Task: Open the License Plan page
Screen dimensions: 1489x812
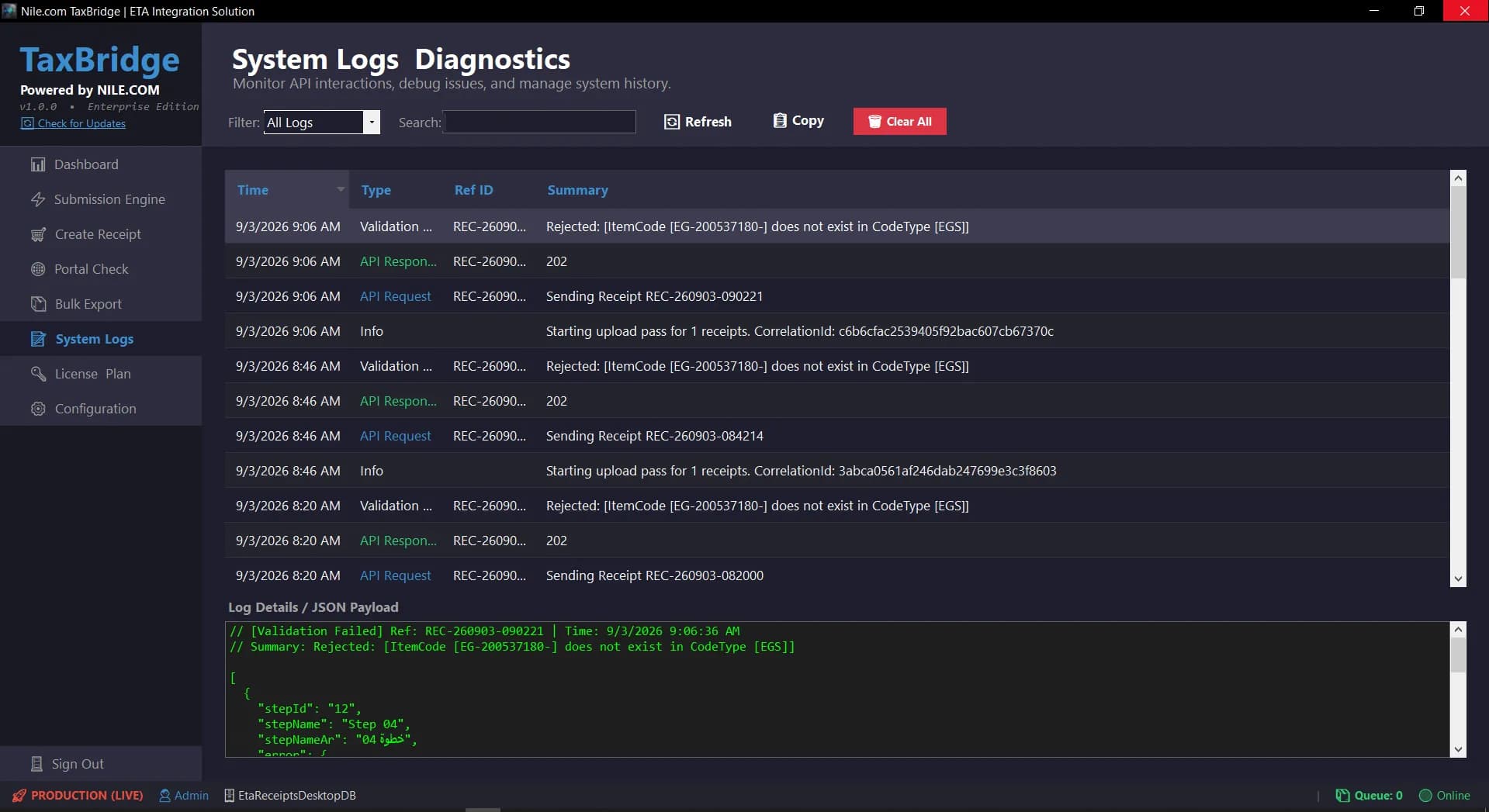Action: [x=101, y=374]
